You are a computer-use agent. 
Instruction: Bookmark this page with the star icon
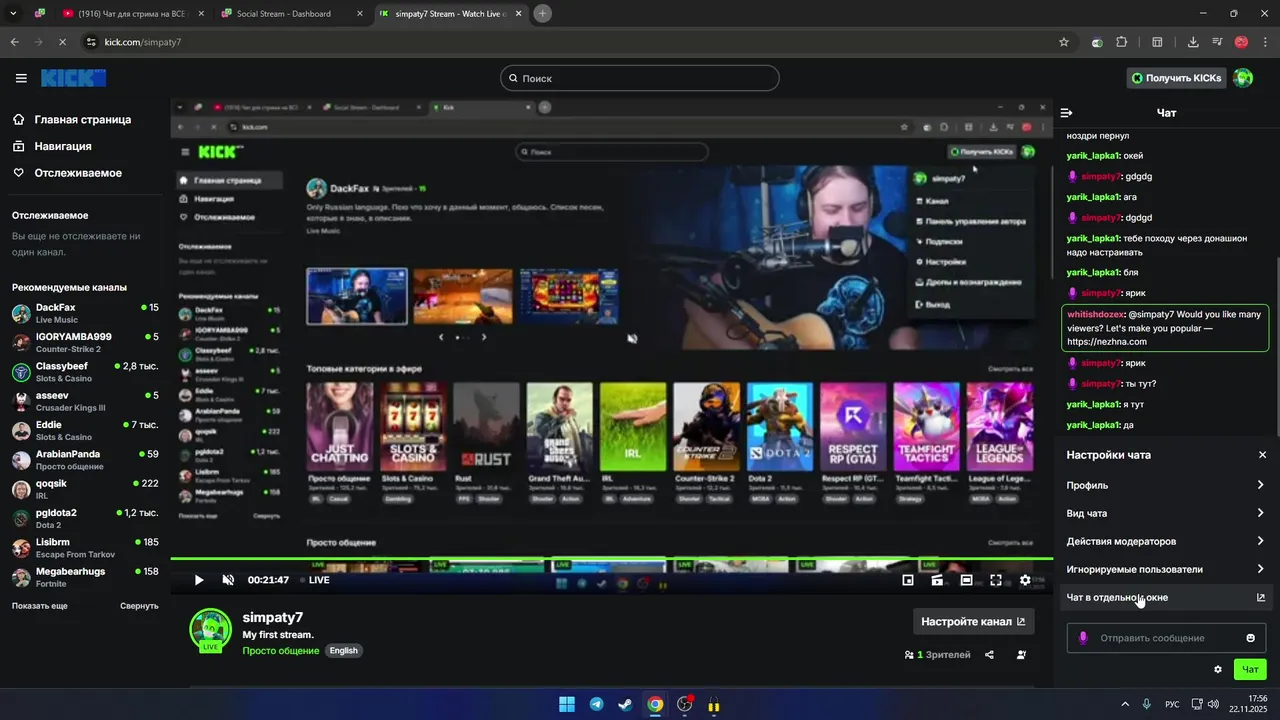pyautogui.click(x=1064, y=42)
